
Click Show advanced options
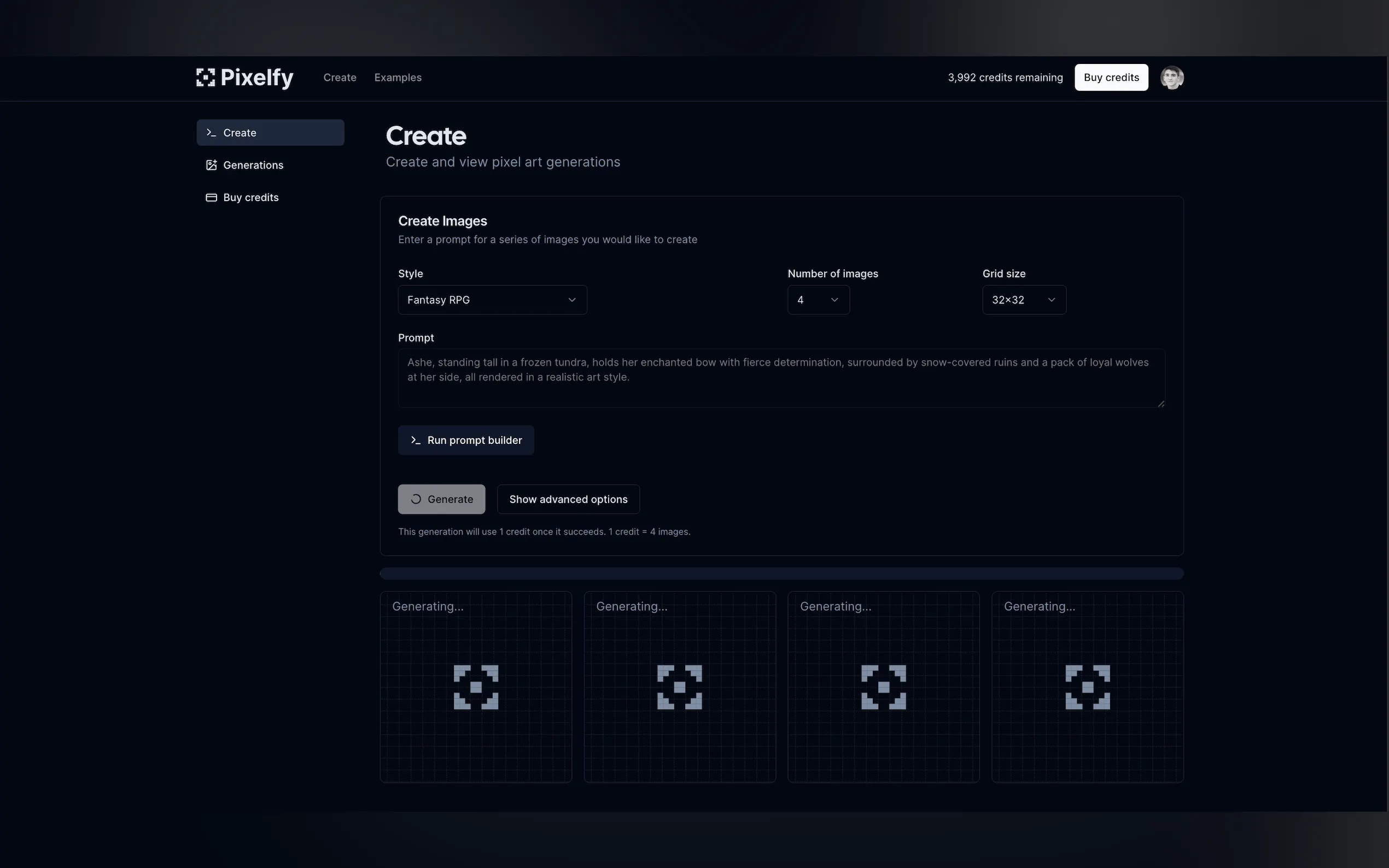point(568,499)
